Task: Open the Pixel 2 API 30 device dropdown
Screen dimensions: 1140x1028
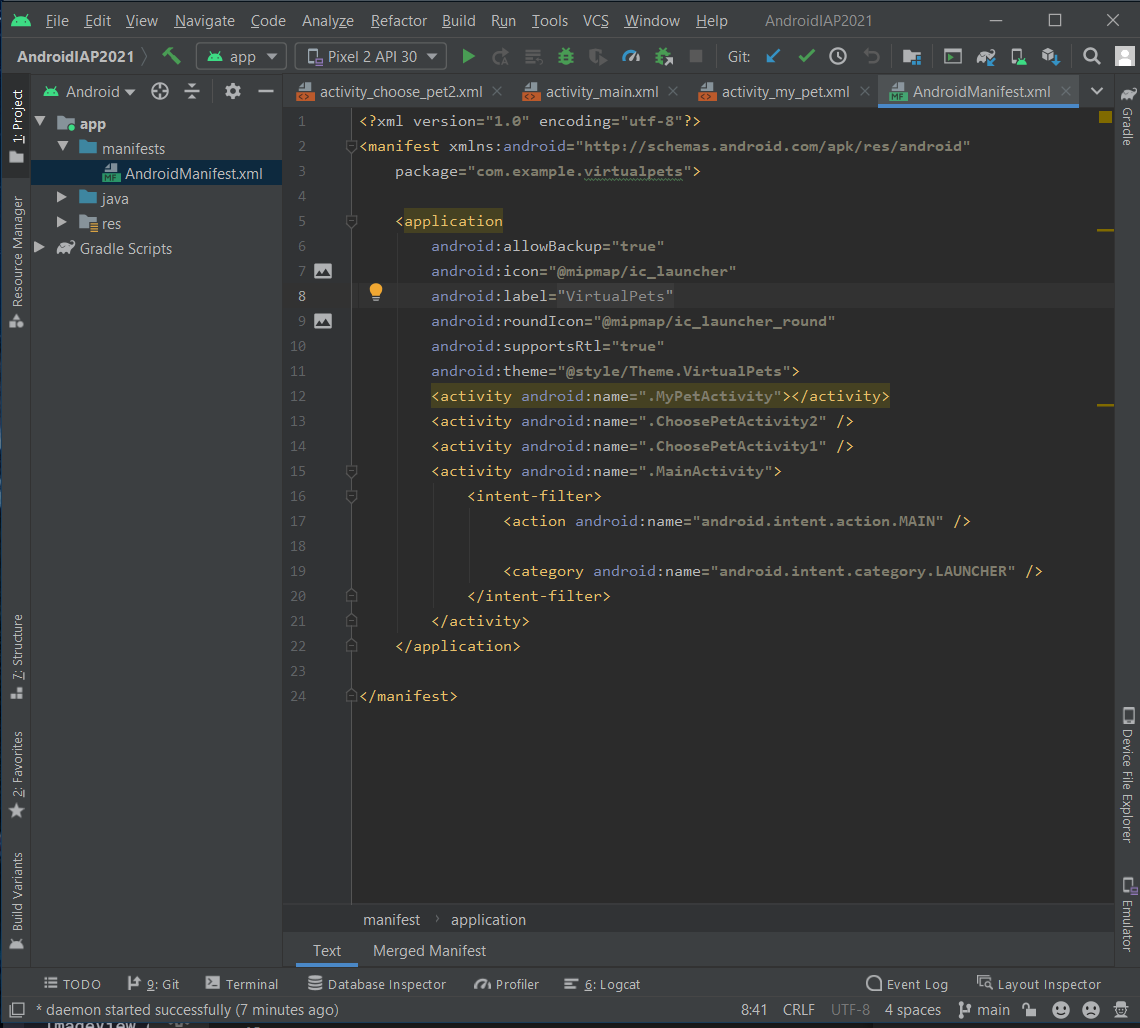Action: coord(371,57)
